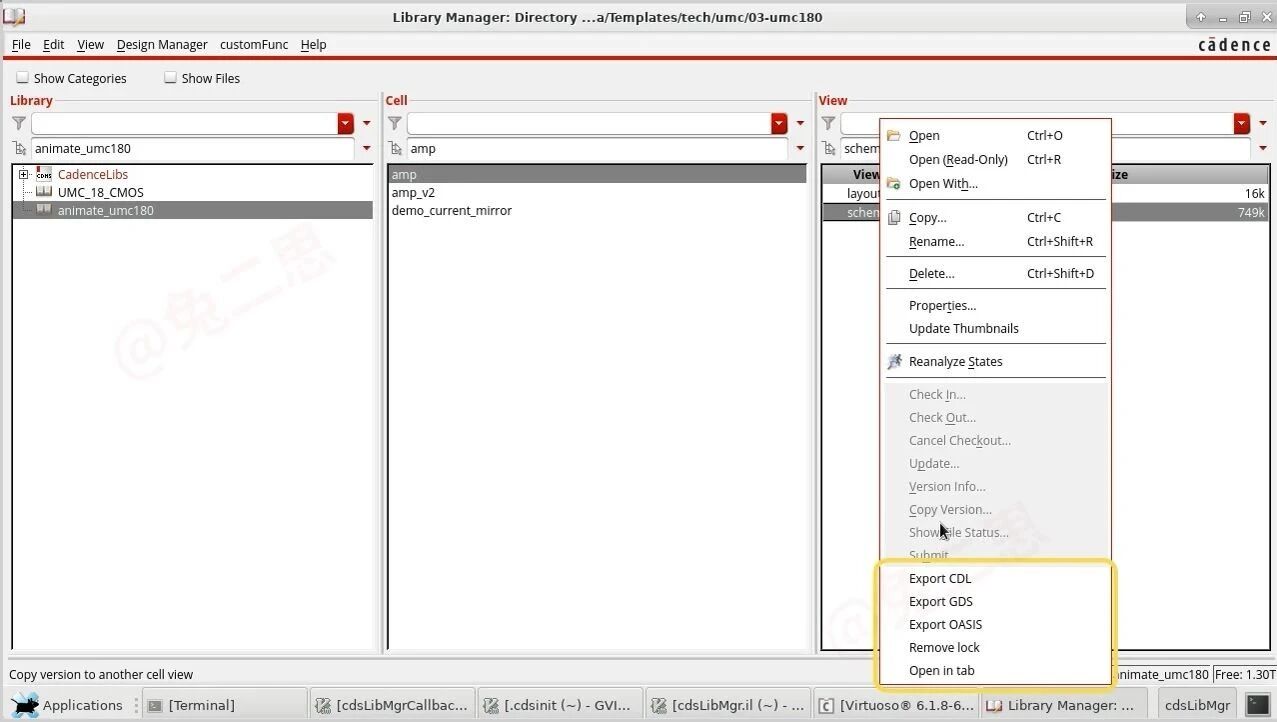Image resolution: width=1277 pixels, height=722 pixels.
Task: Click the Library Manager title bar icon
Action: click(x=14, y=16)
